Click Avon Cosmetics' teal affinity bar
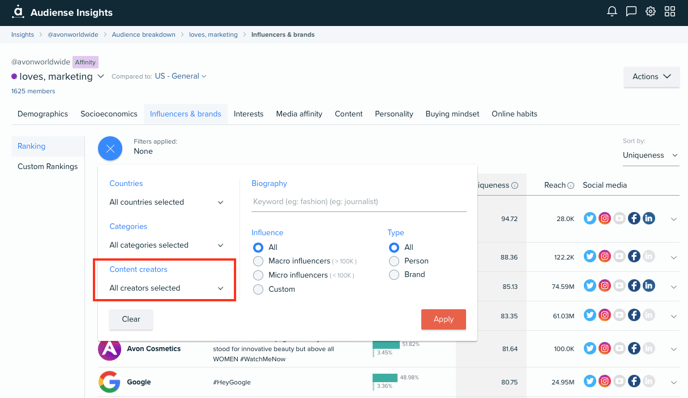The height and width of the screenshot is (398, 688). click(386, 345)
